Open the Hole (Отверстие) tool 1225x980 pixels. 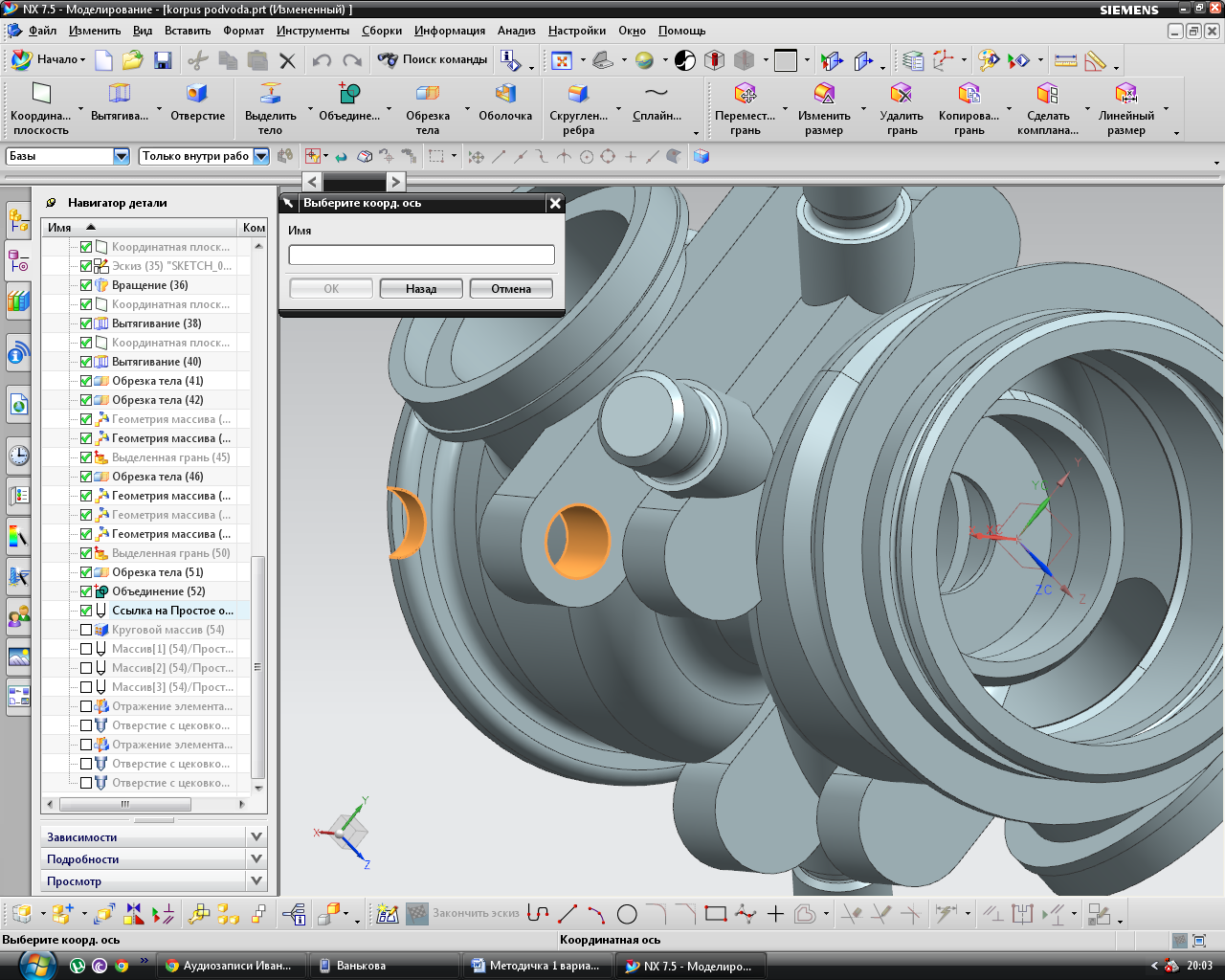click(198, 101)
